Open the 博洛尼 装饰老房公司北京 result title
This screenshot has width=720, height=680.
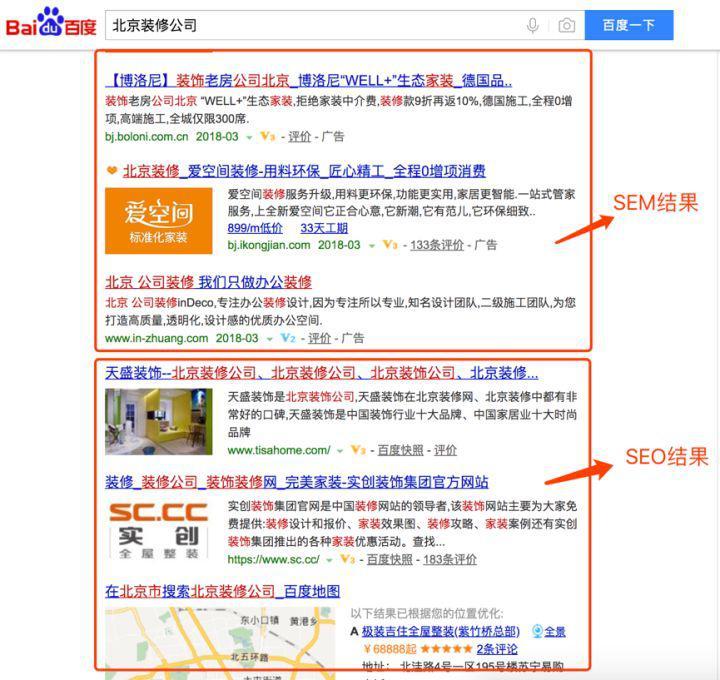(309, 80)
